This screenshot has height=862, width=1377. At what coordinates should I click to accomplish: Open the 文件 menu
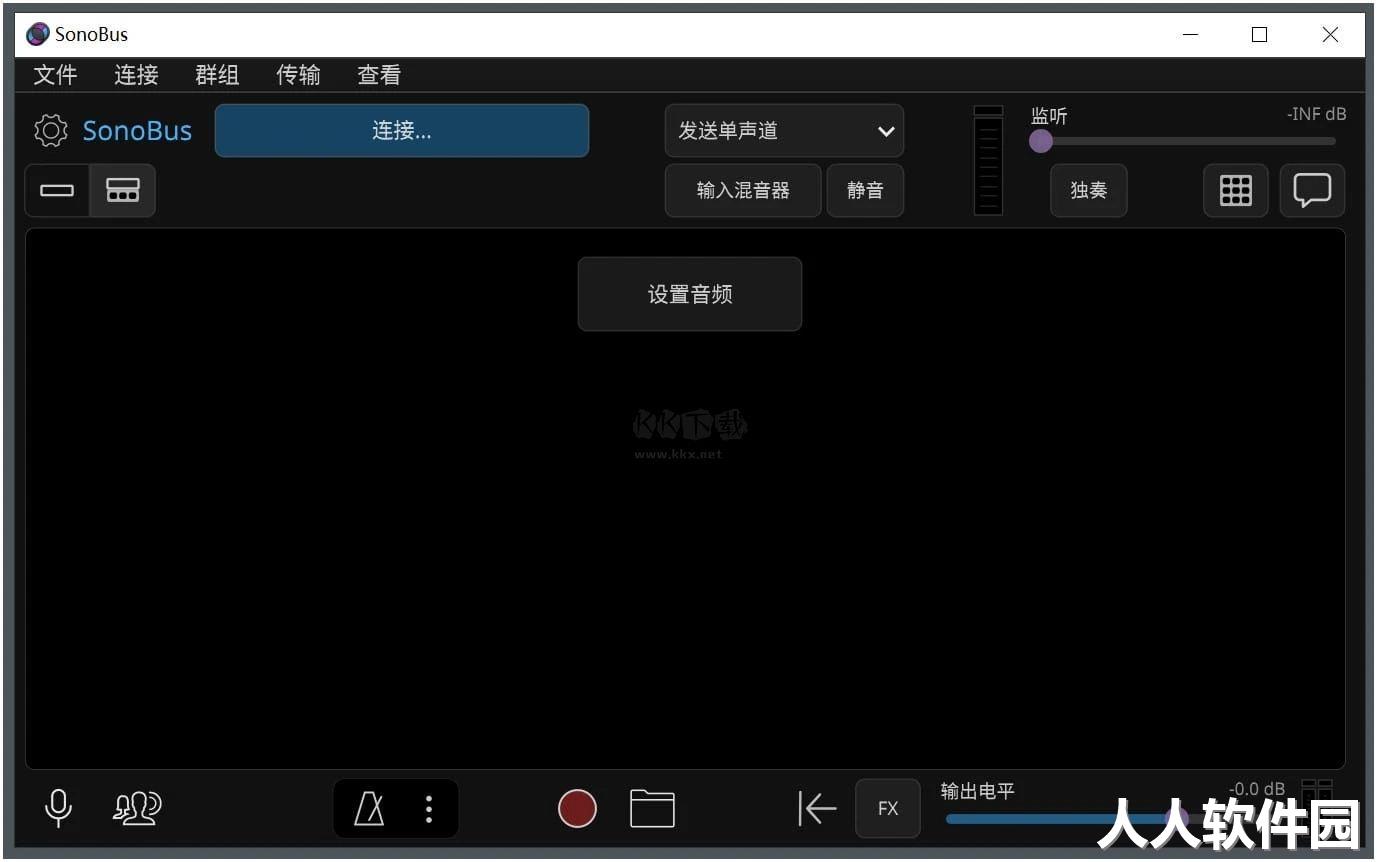[55, 75]
